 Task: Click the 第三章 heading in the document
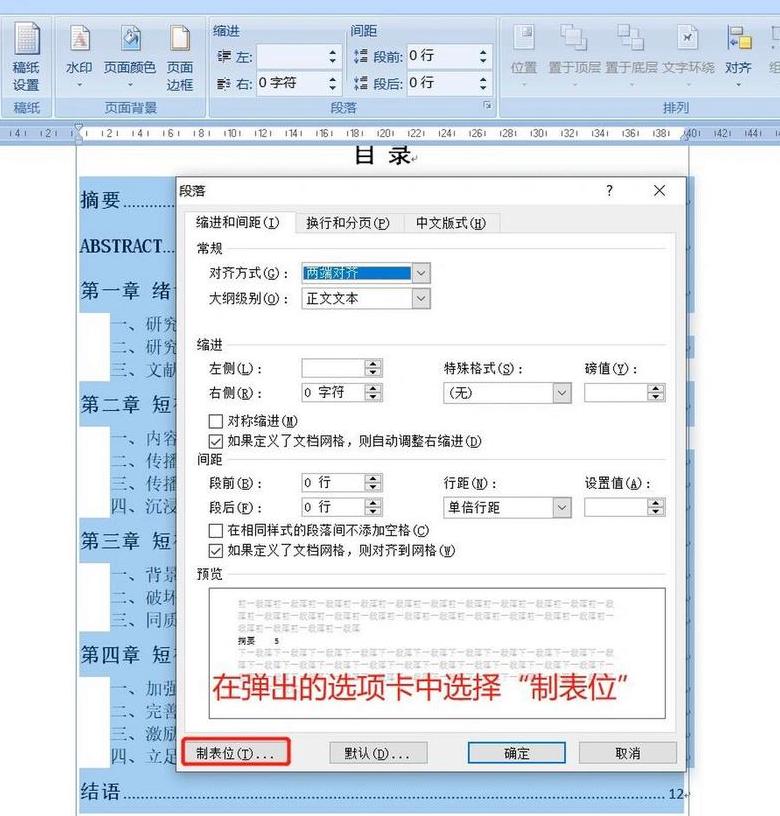110,541
